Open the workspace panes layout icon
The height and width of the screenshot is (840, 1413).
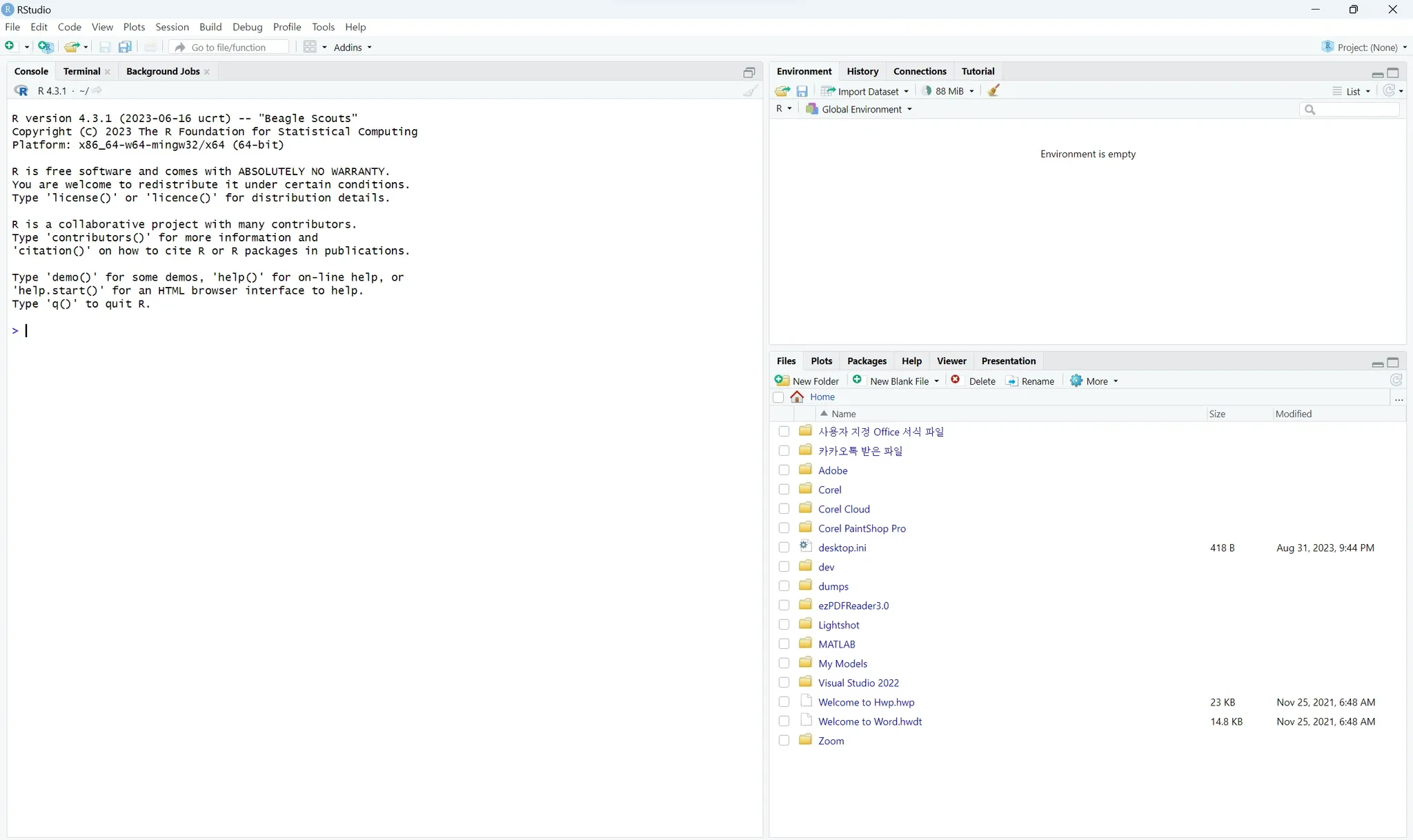(310, 47)
